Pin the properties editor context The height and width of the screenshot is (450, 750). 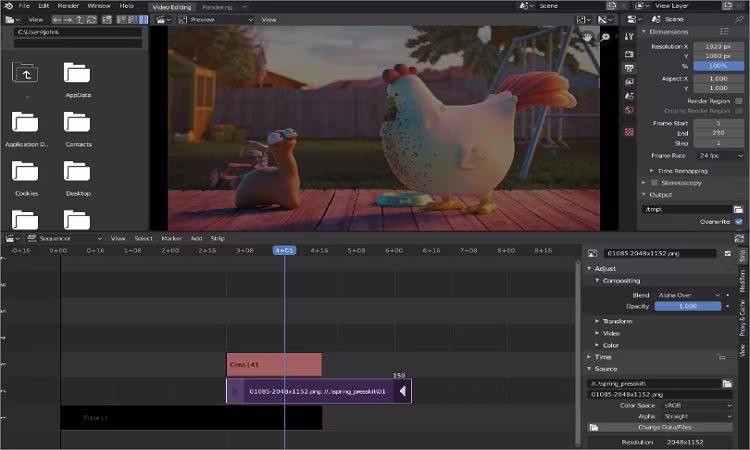[739, 19]
